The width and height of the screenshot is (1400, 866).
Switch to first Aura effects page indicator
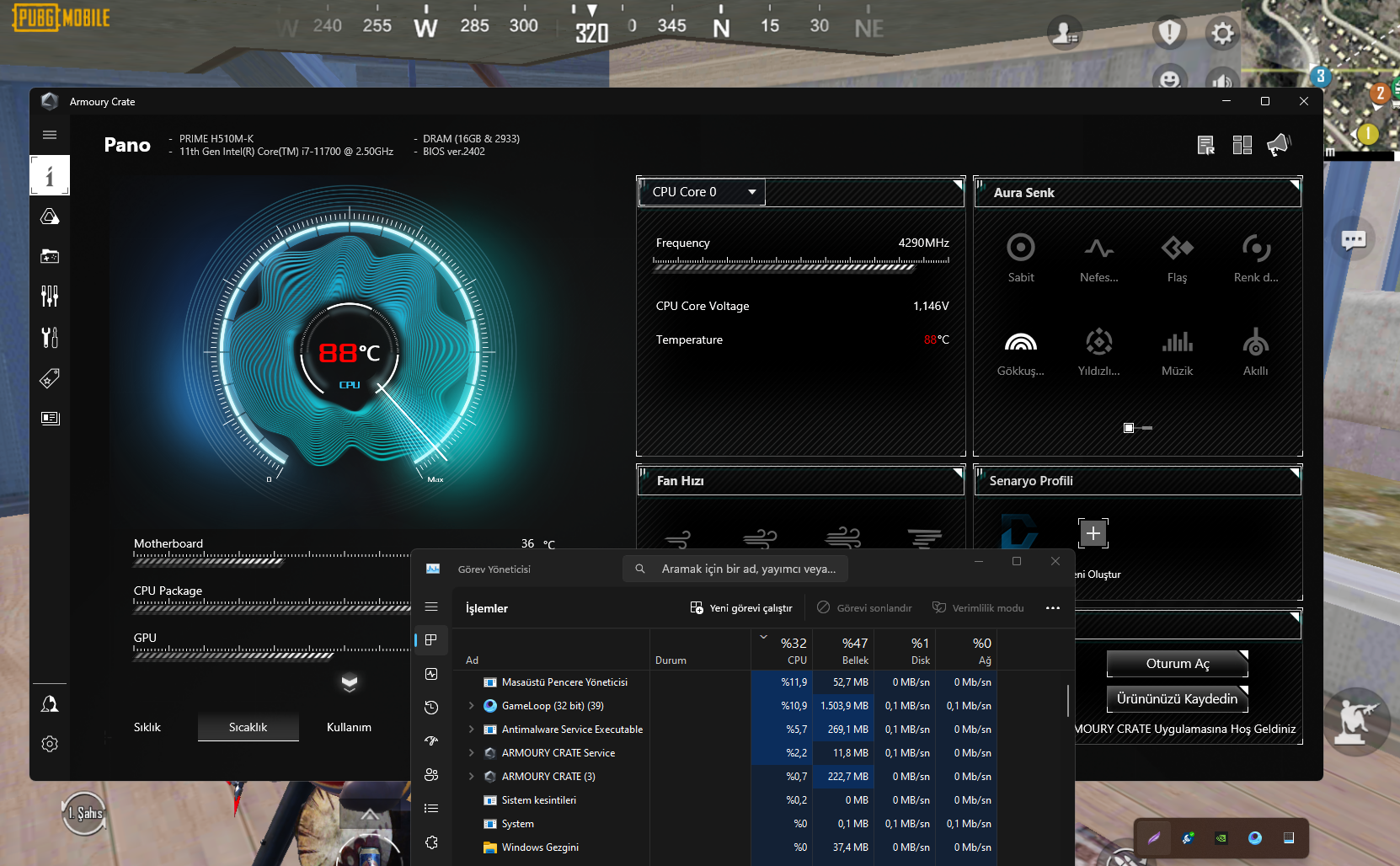(1129, 428)
